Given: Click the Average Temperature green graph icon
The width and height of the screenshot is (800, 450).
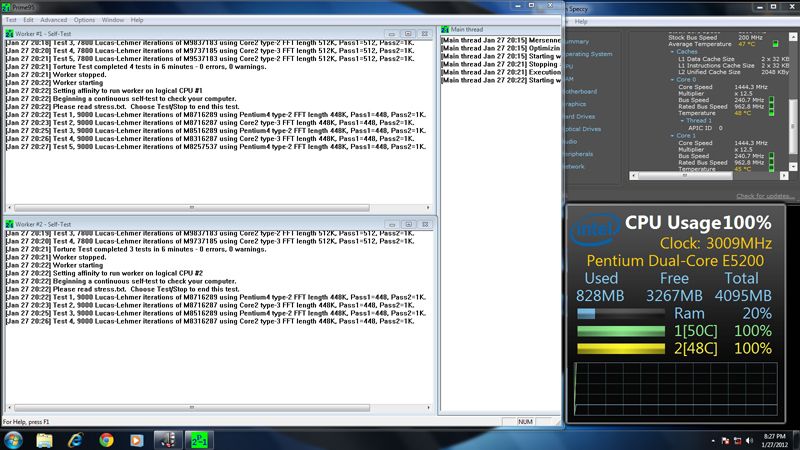Looking at the screenshot, I should [x=776, y=44].
